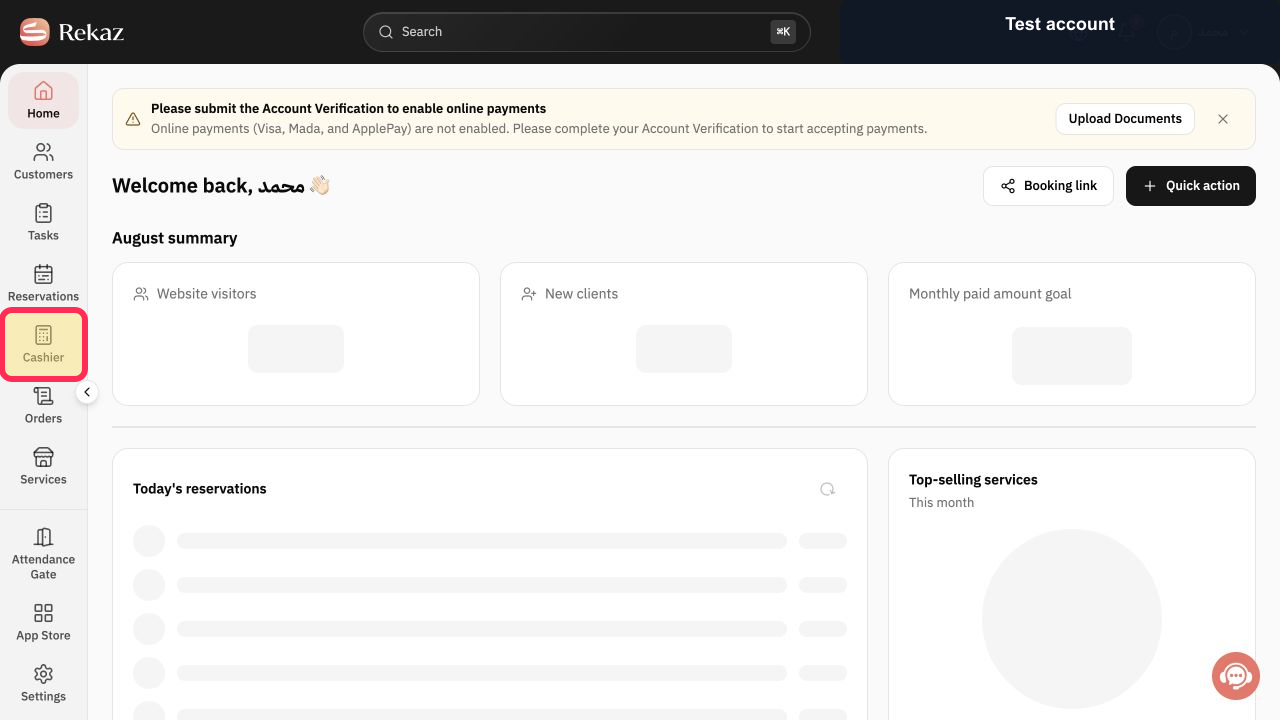Screen dimensions: 1280x720
Task: Click the Upload Documents button
Action: [1125, 118]
